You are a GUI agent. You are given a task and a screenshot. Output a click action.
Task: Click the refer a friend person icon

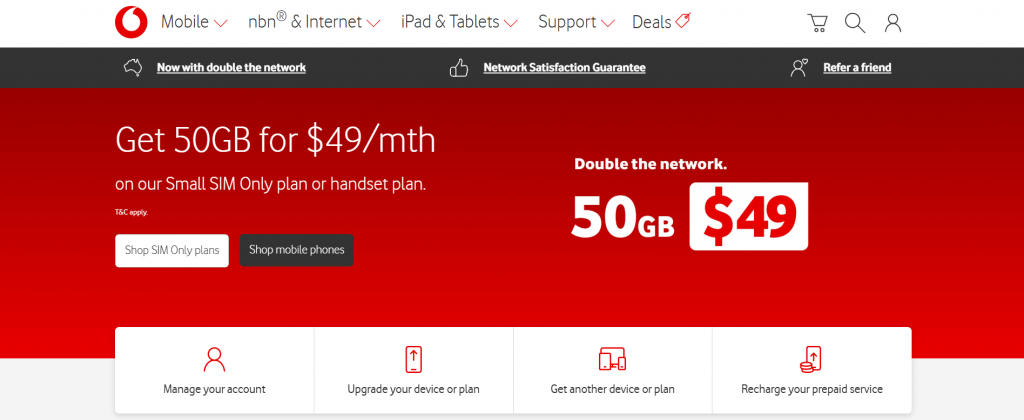799,68
